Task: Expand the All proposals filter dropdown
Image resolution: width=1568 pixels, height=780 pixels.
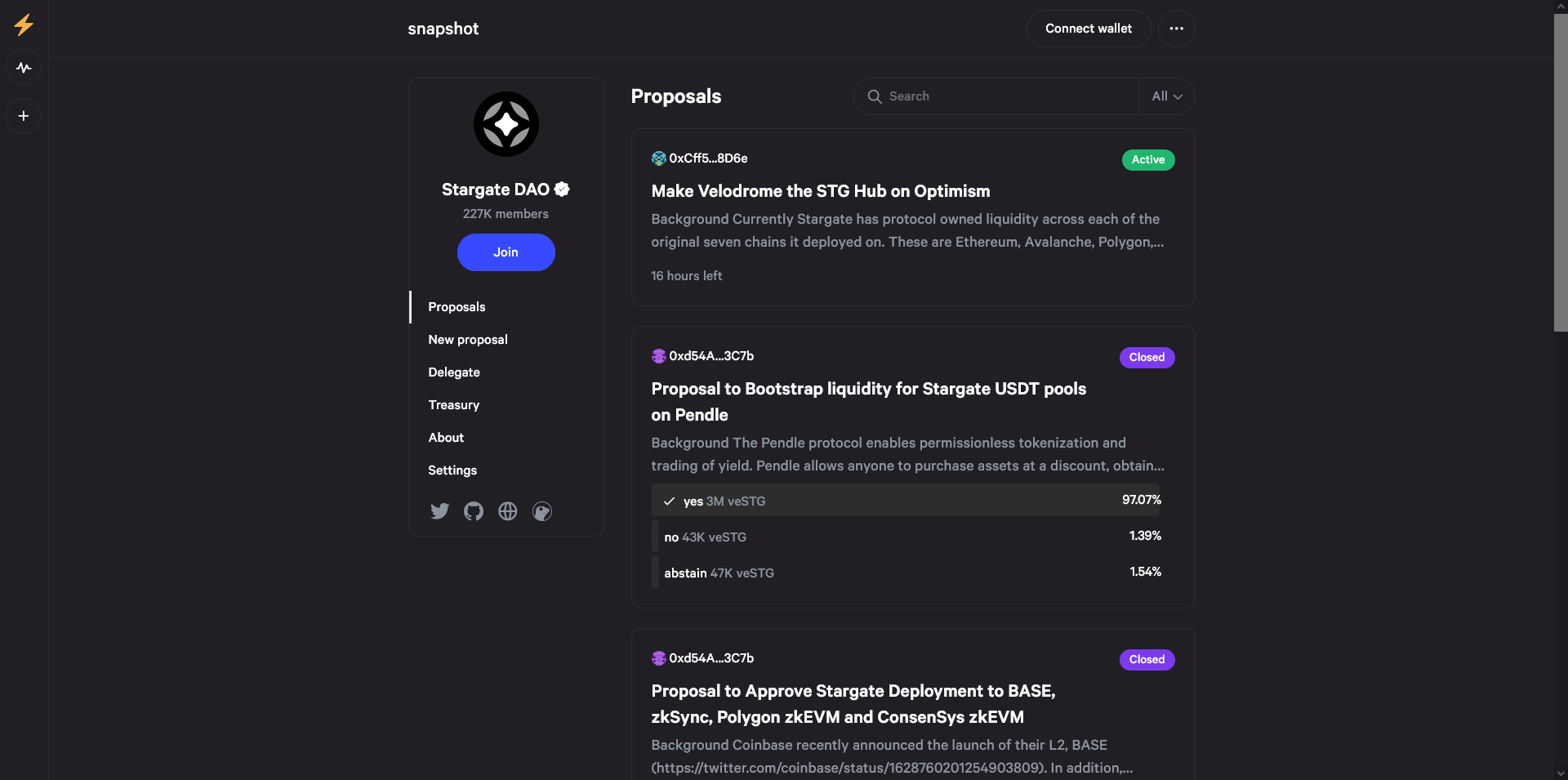Action: tap(1167, 96)
